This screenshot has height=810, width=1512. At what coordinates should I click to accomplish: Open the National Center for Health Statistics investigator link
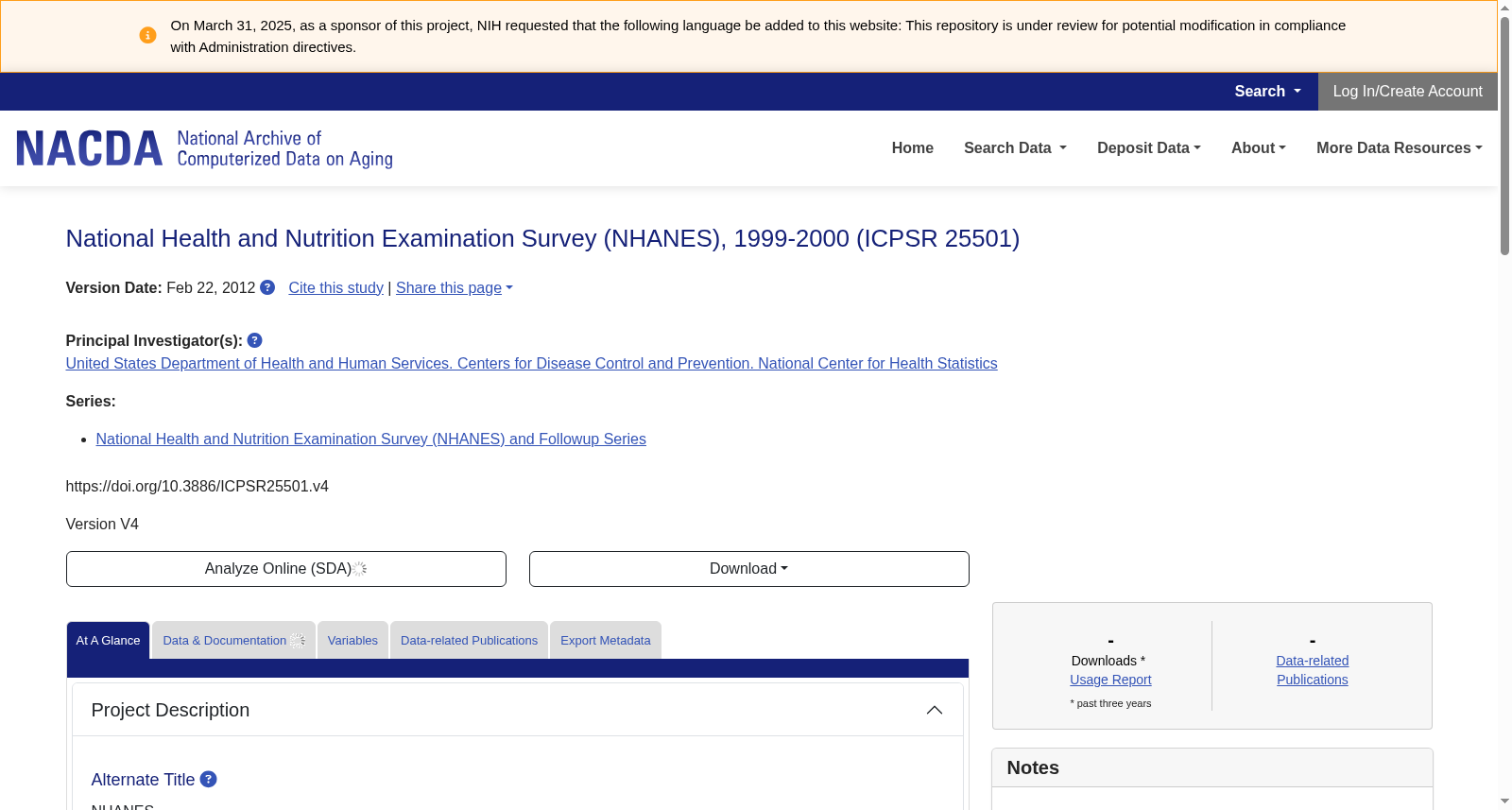coord(531,364)
